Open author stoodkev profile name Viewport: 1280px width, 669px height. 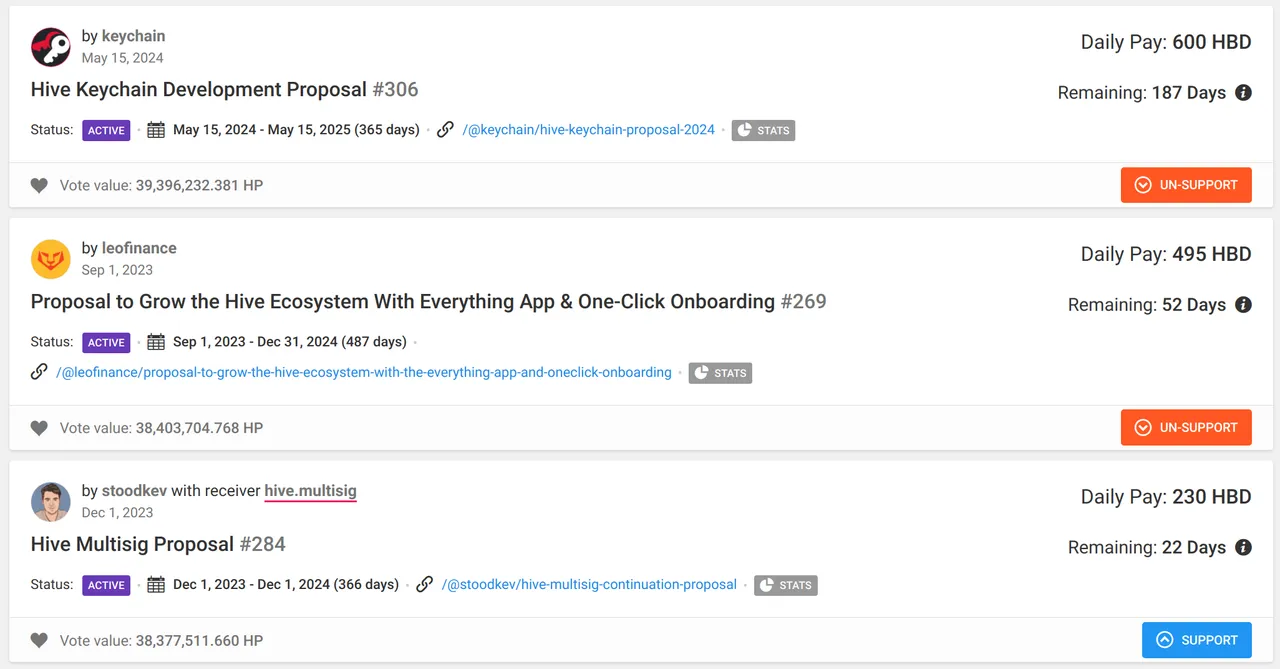click(134, 491)
